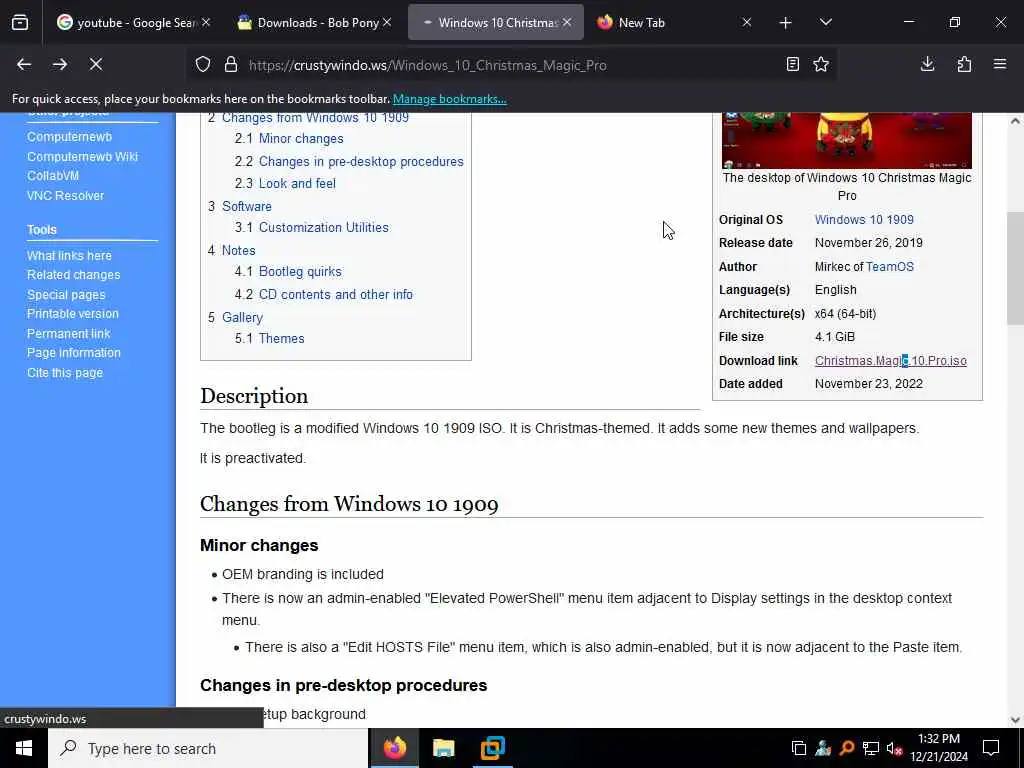The image size is (1024, 768).
Task: Jump to 4.1 Bootleg quirks
Action: click(288, 271)
